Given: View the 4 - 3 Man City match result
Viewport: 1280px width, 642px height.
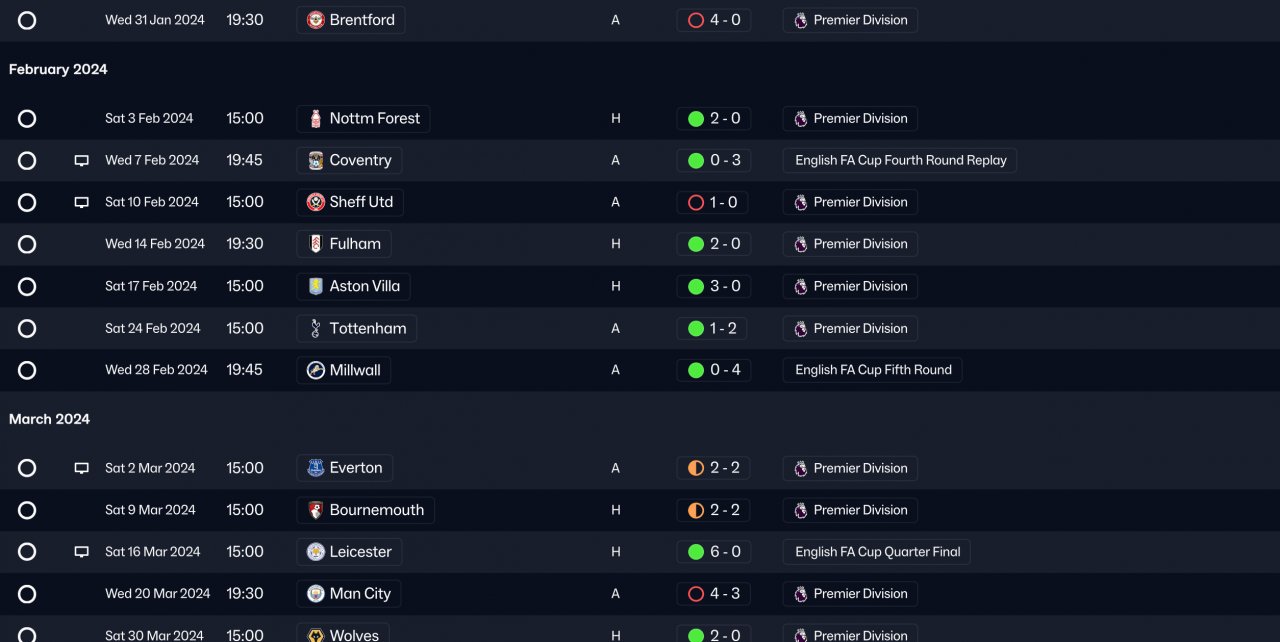Looking at the screenshot, I should pos(724,594).
